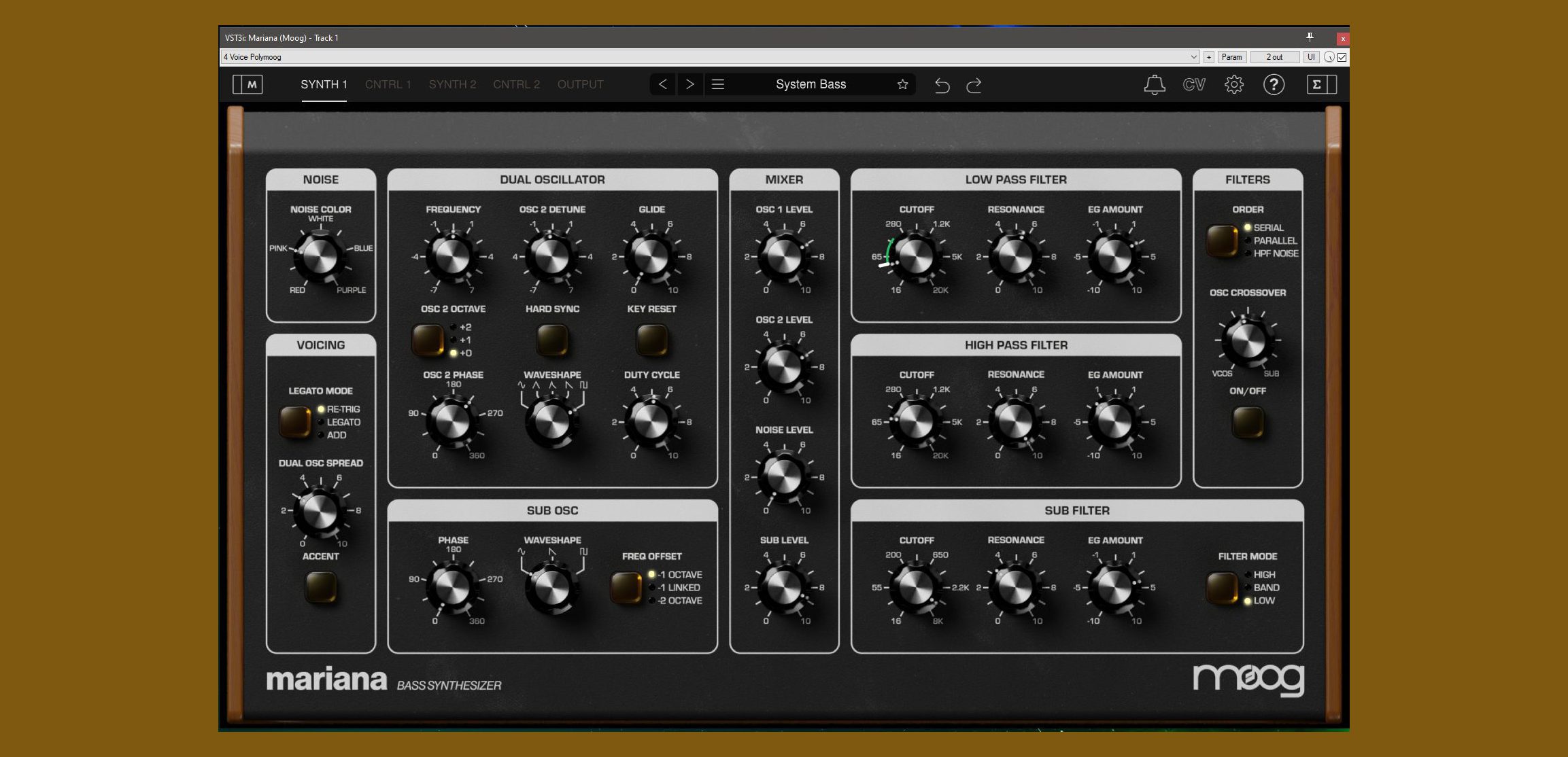Pin the plugin window
Image resolution: width=1568 pixels, height=757 pixels.
[x=1310, y=37]
